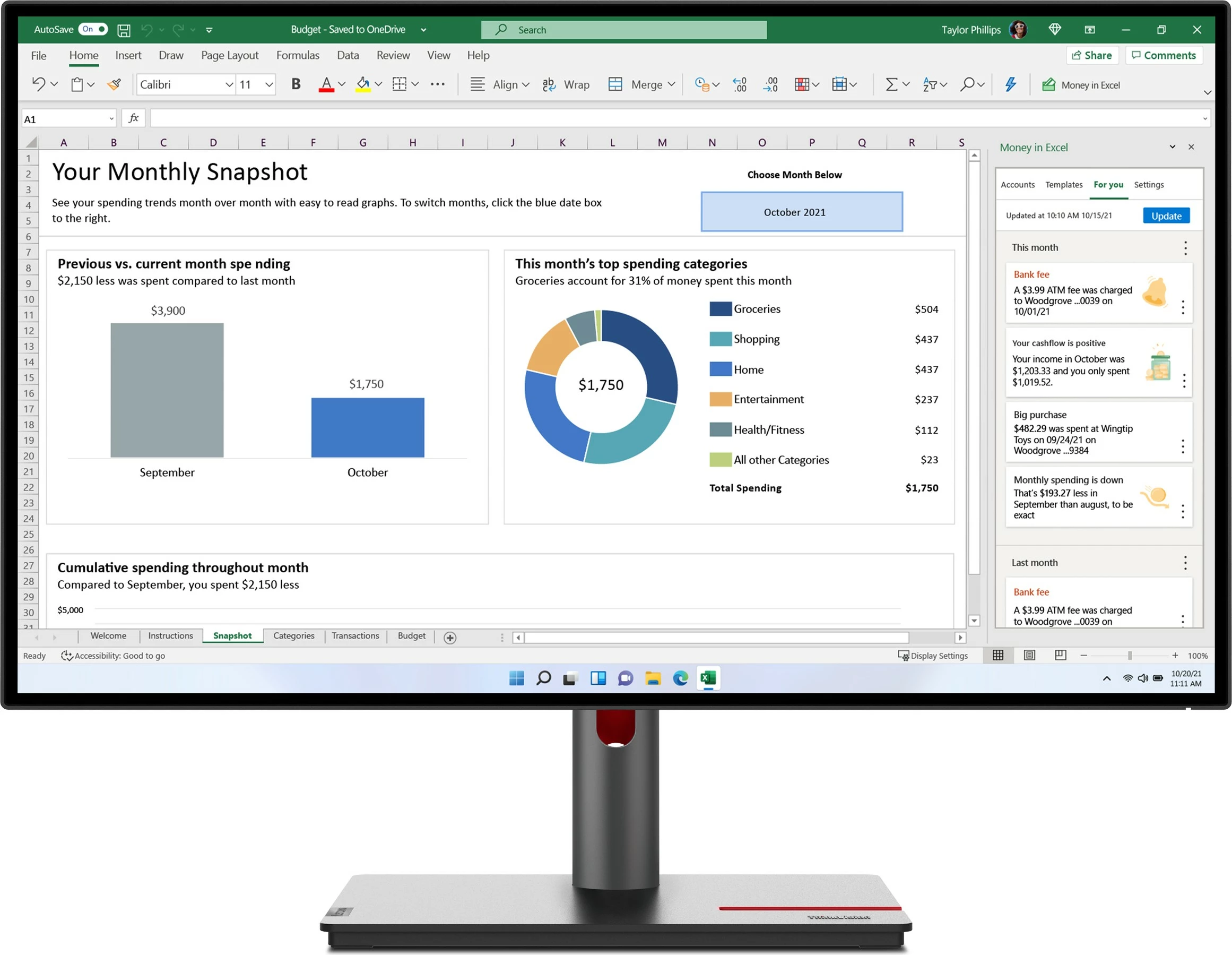Click the Share button
The image size is (1232, 955).
[x=1092, y=55]
